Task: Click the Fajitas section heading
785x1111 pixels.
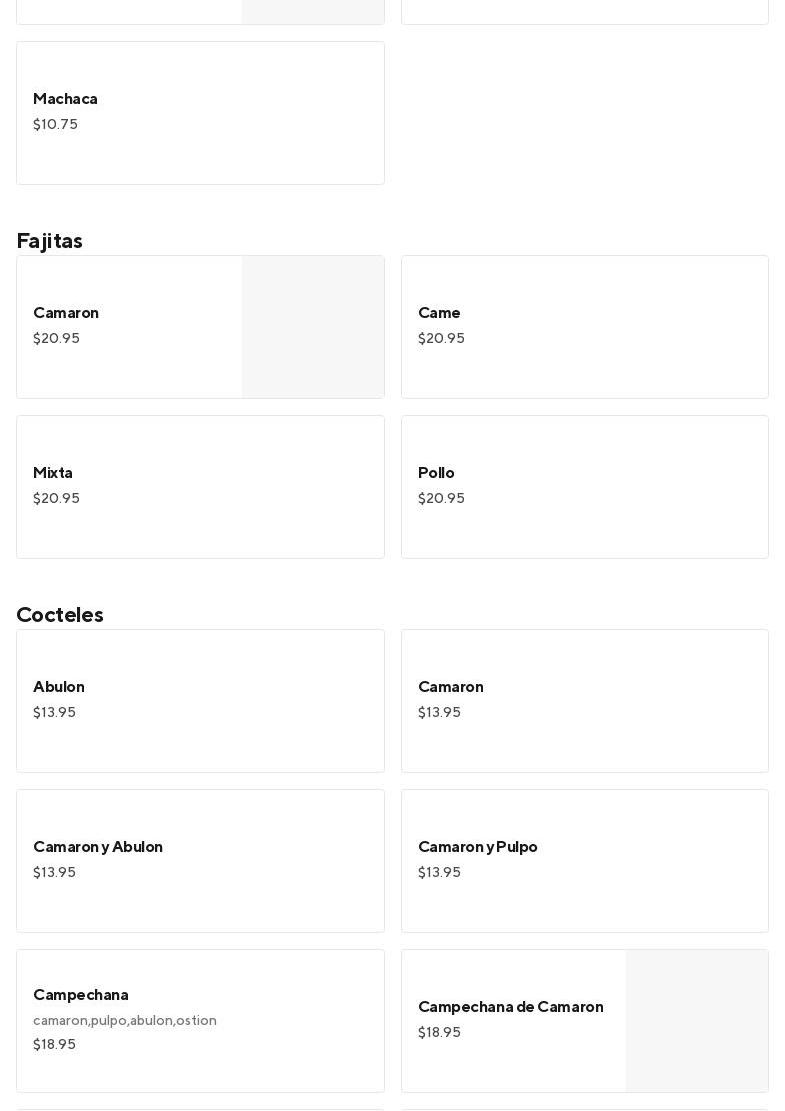Action: (x=50, y=241)
